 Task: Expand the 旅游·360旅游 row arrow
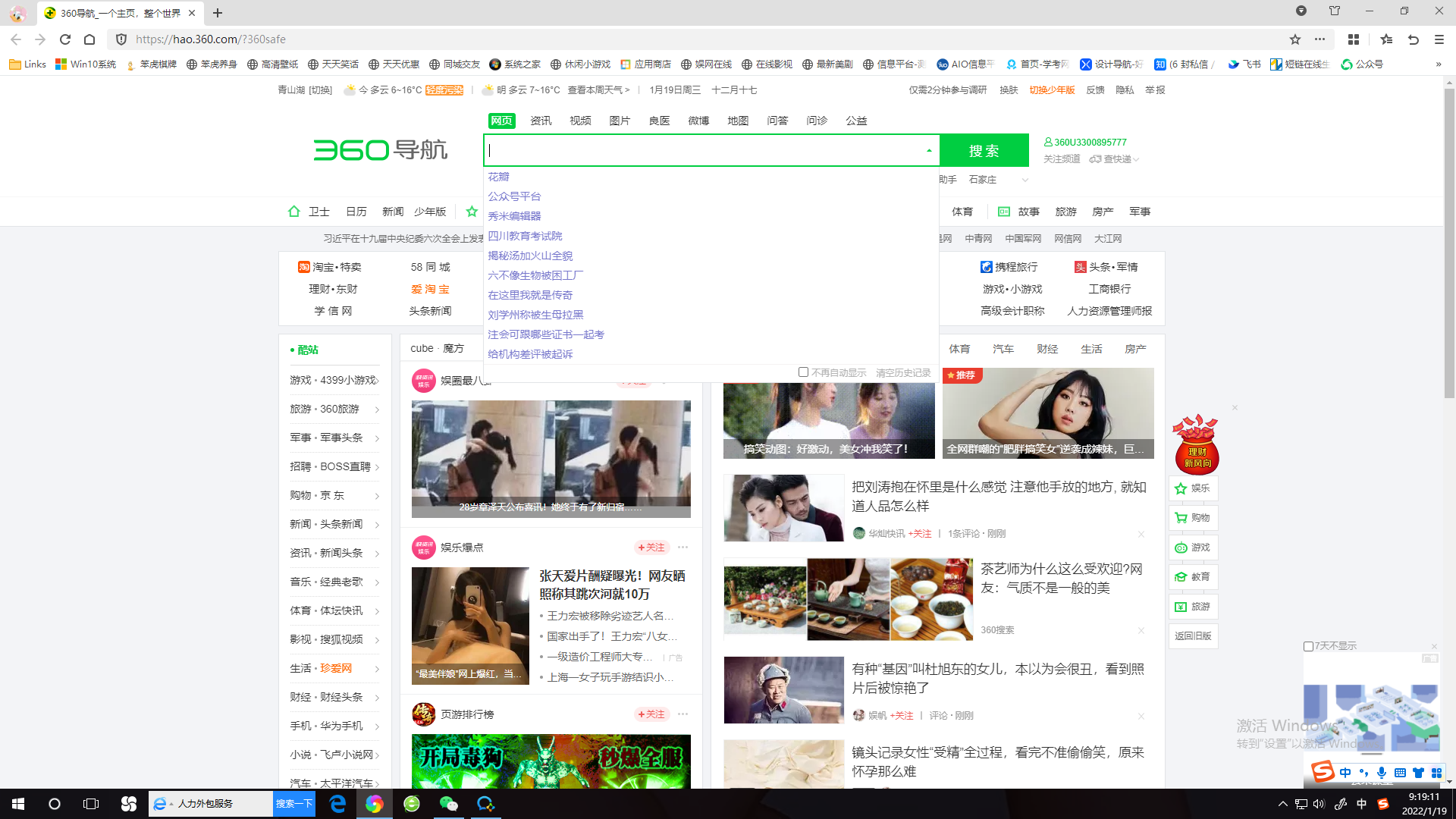[x=378, y=409]
